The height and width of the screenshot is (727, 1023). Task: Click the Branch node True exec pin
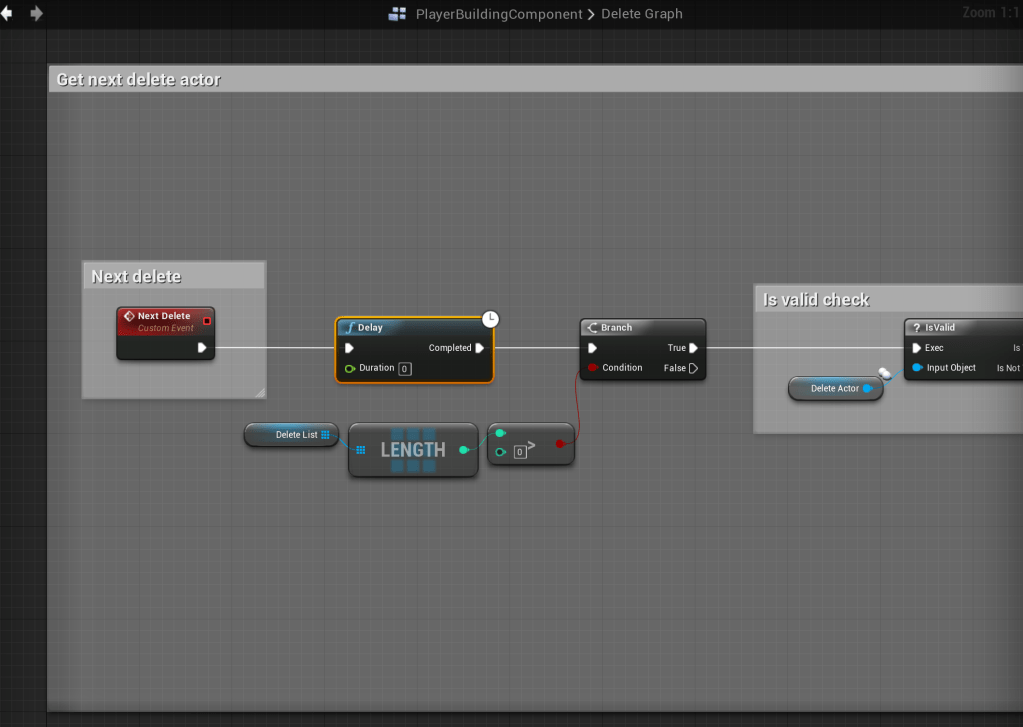click(694, 348)
